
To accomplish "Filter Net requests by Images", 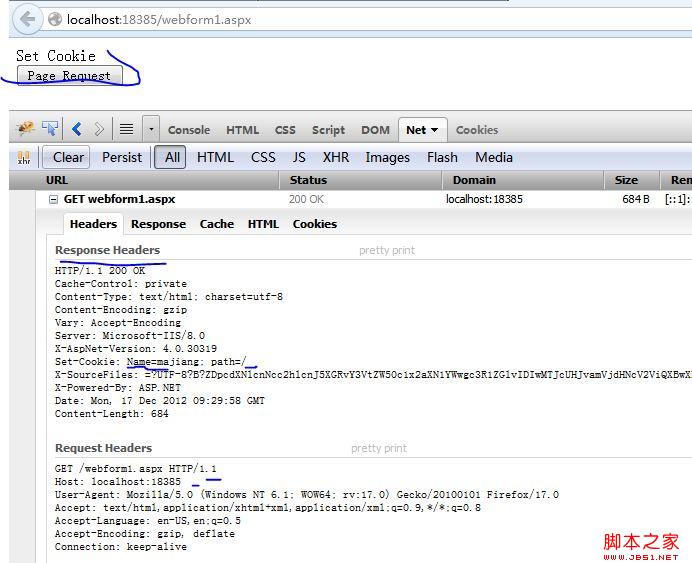I will (387, 158).
